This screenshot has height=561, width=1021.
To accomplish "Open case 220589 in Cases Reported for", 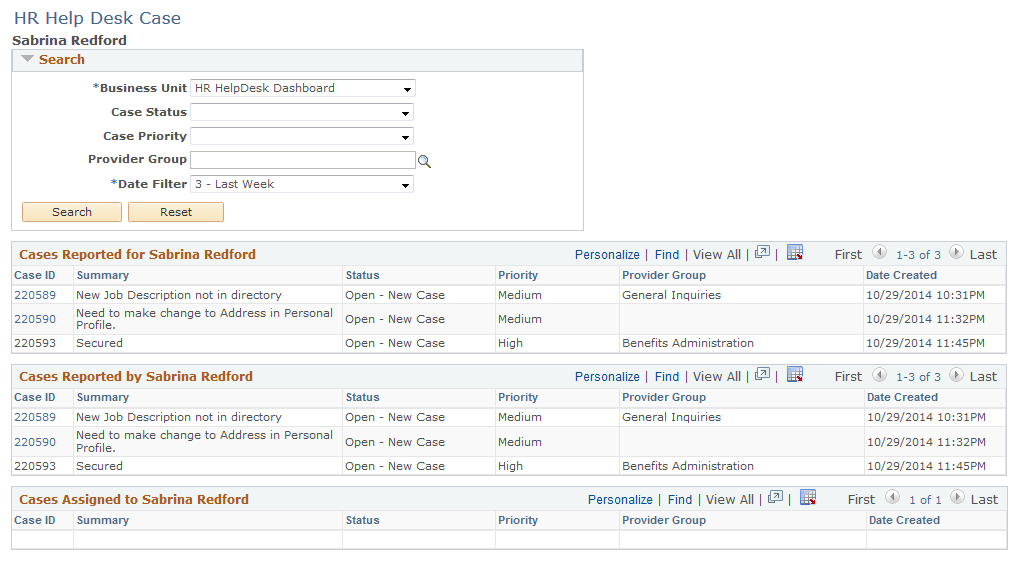I will [35, 295].
